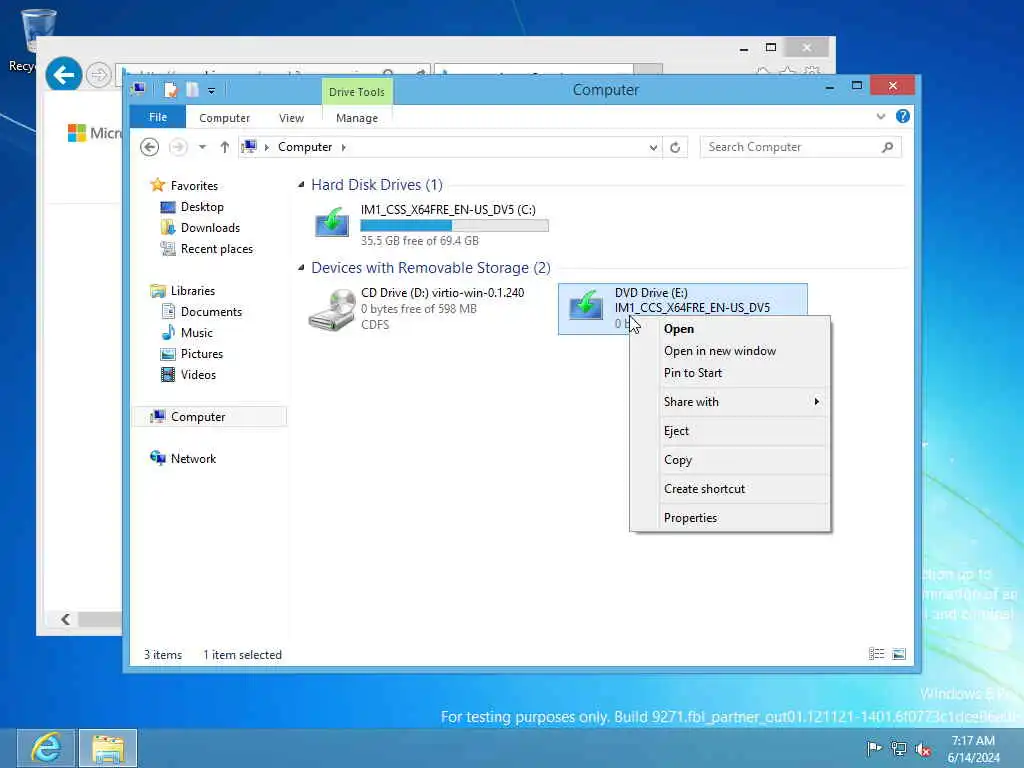1024x768 pixels.
Task: Collapse the Hard Disk Drives group
Action: (x=301, y=185)
